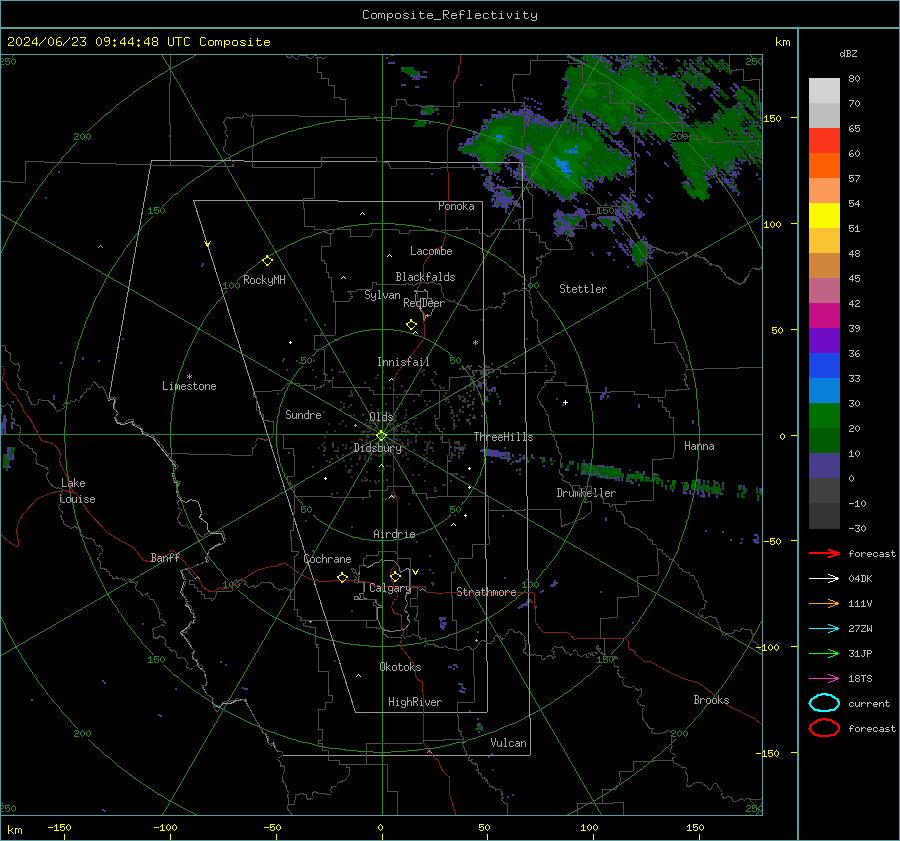This screenshot has height=841, width=900.
Task: Click the Lacombe town label
Action: (x=431, y=251)
